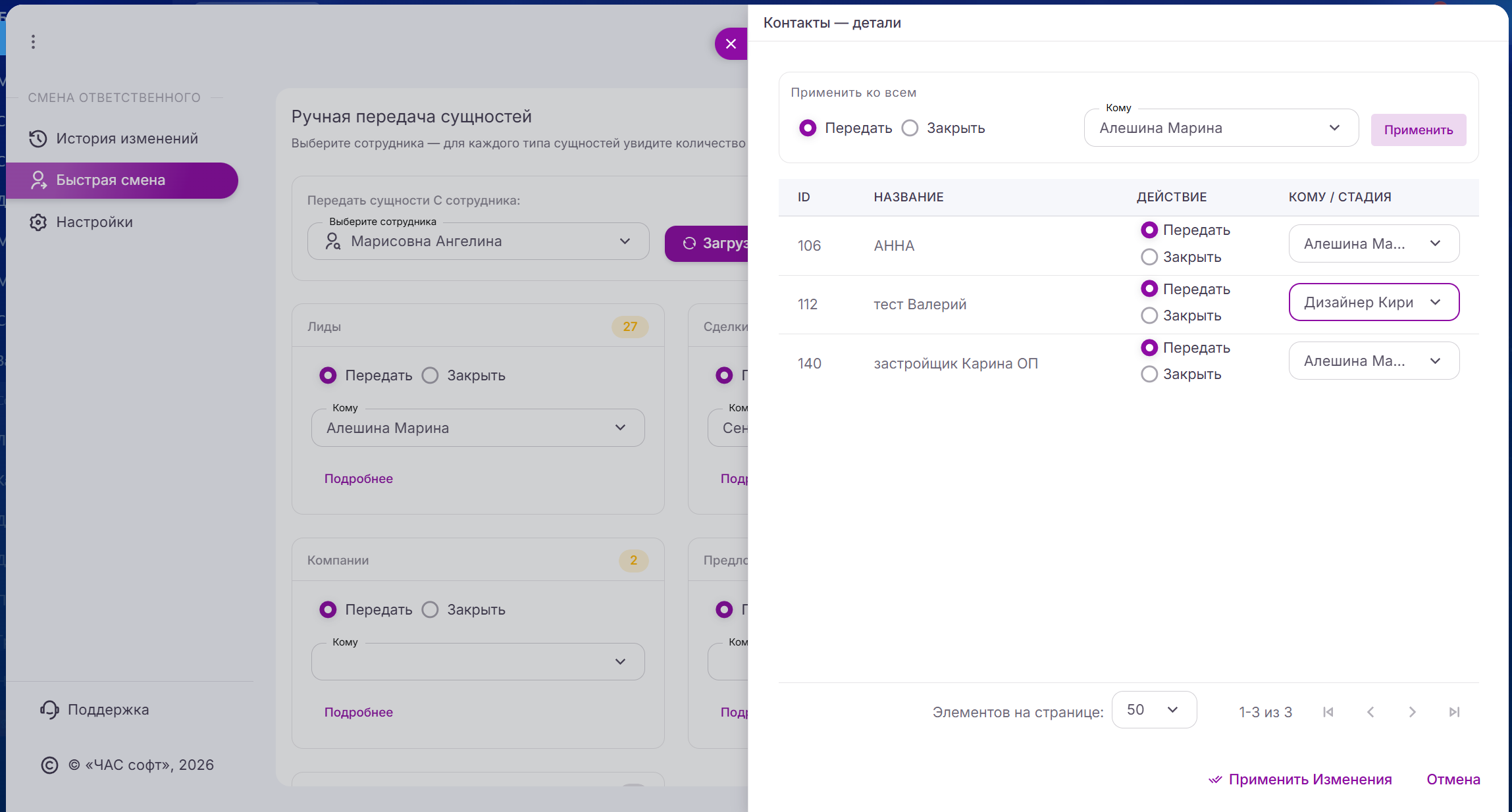
Task: Expand the items per page 50 dropdown
Action: [x=1153, y=709]
